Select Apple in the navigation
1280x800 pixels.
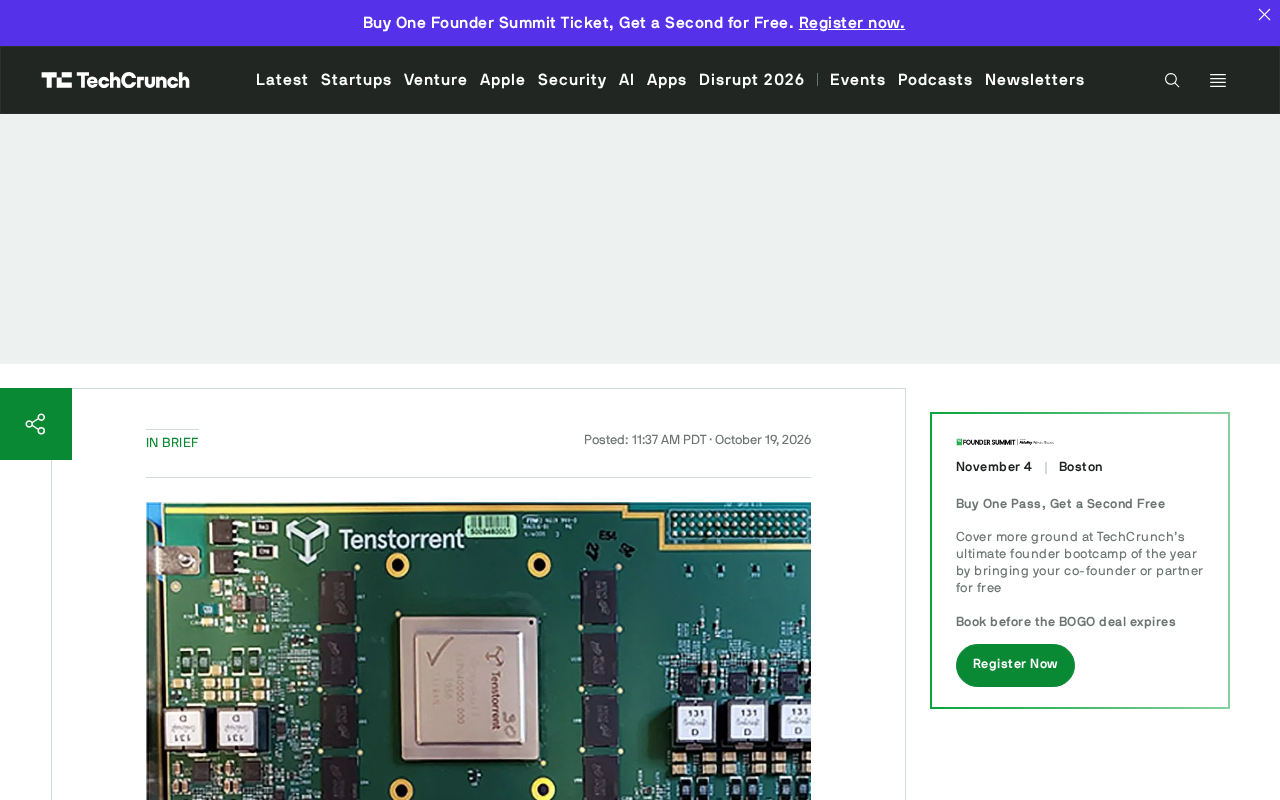click(503, 80)
